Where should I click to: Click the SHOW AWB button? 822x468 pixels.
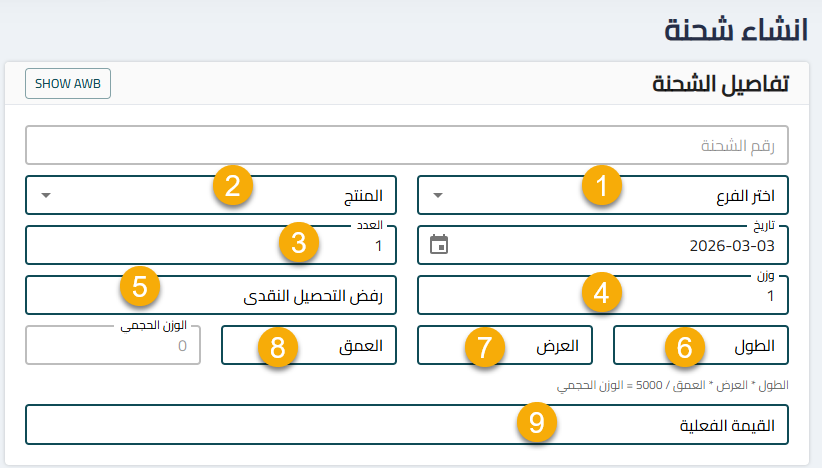67,84
